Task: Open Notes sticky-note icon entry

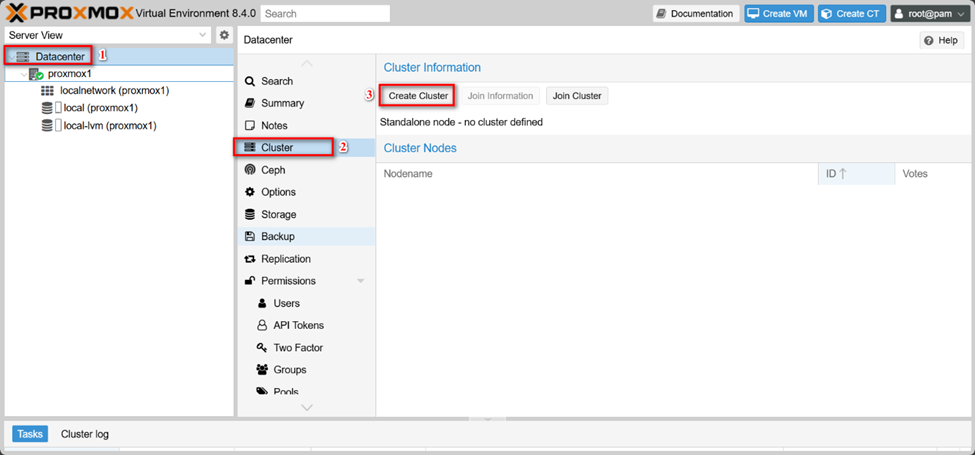Action: (251, 126)
